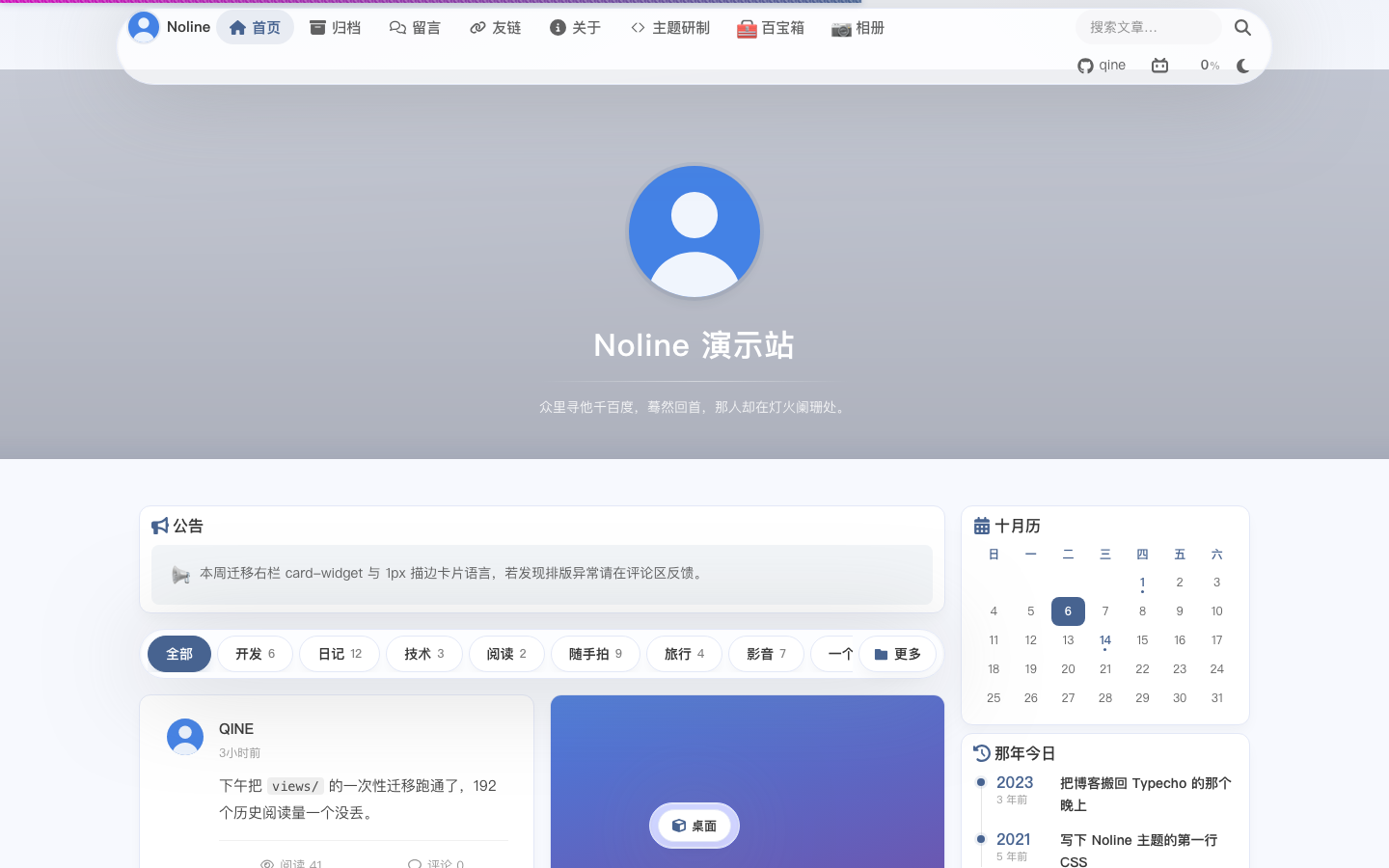The height and width of the screenshot is (868, 1389).
Task: Click the QINE author avatar on post
Action: click(185, 737)
